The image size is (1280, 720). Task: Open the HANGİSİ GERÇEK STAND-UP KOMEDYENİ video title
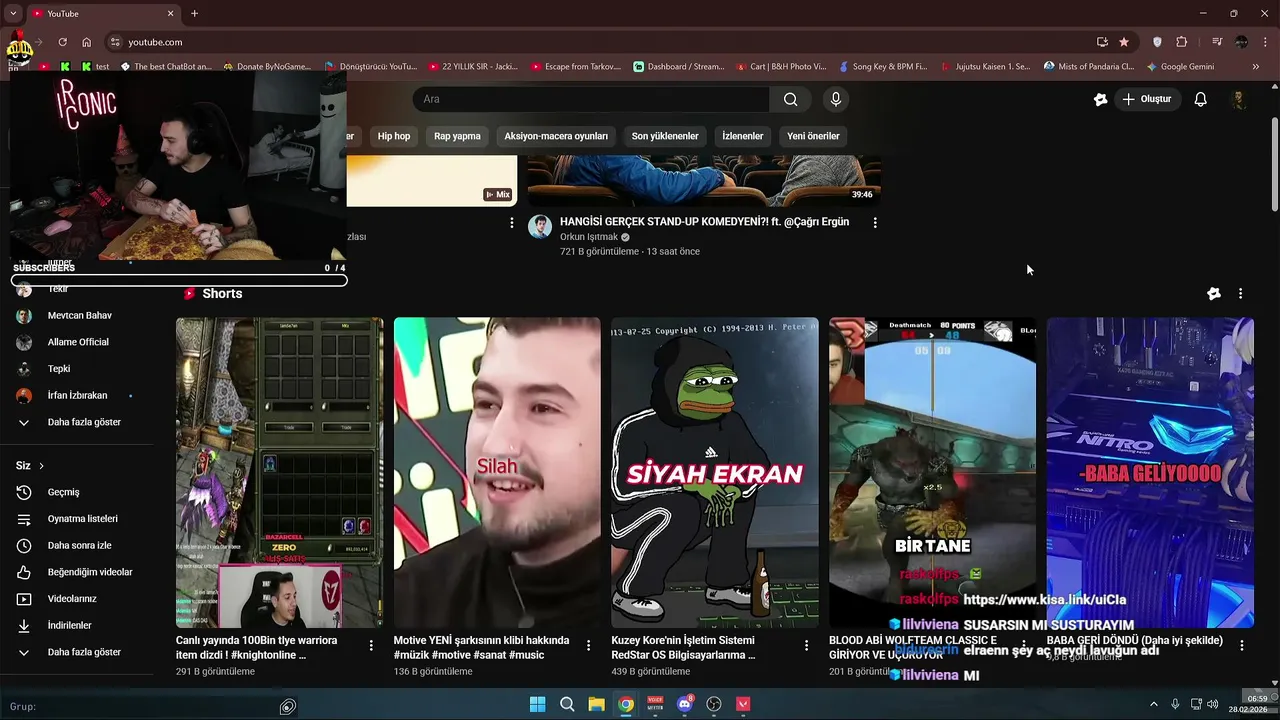(704, 222)
